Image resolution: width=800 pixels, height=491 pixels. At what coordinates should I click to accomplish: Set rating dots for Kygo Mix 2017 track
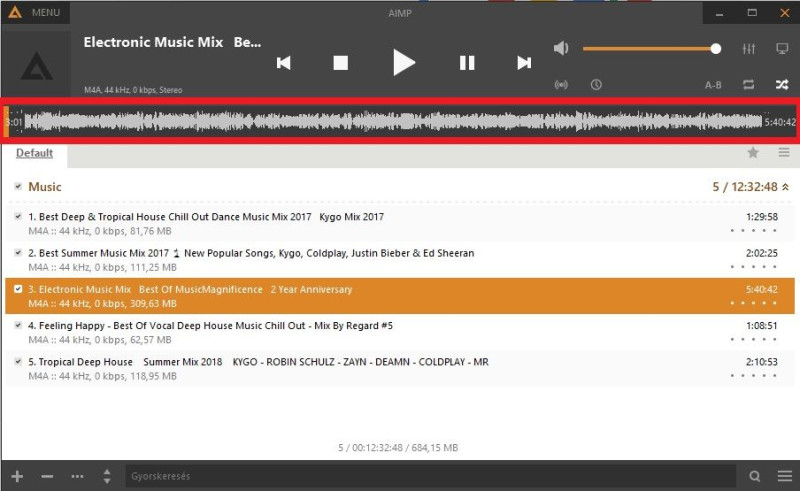tap(754, 231)
